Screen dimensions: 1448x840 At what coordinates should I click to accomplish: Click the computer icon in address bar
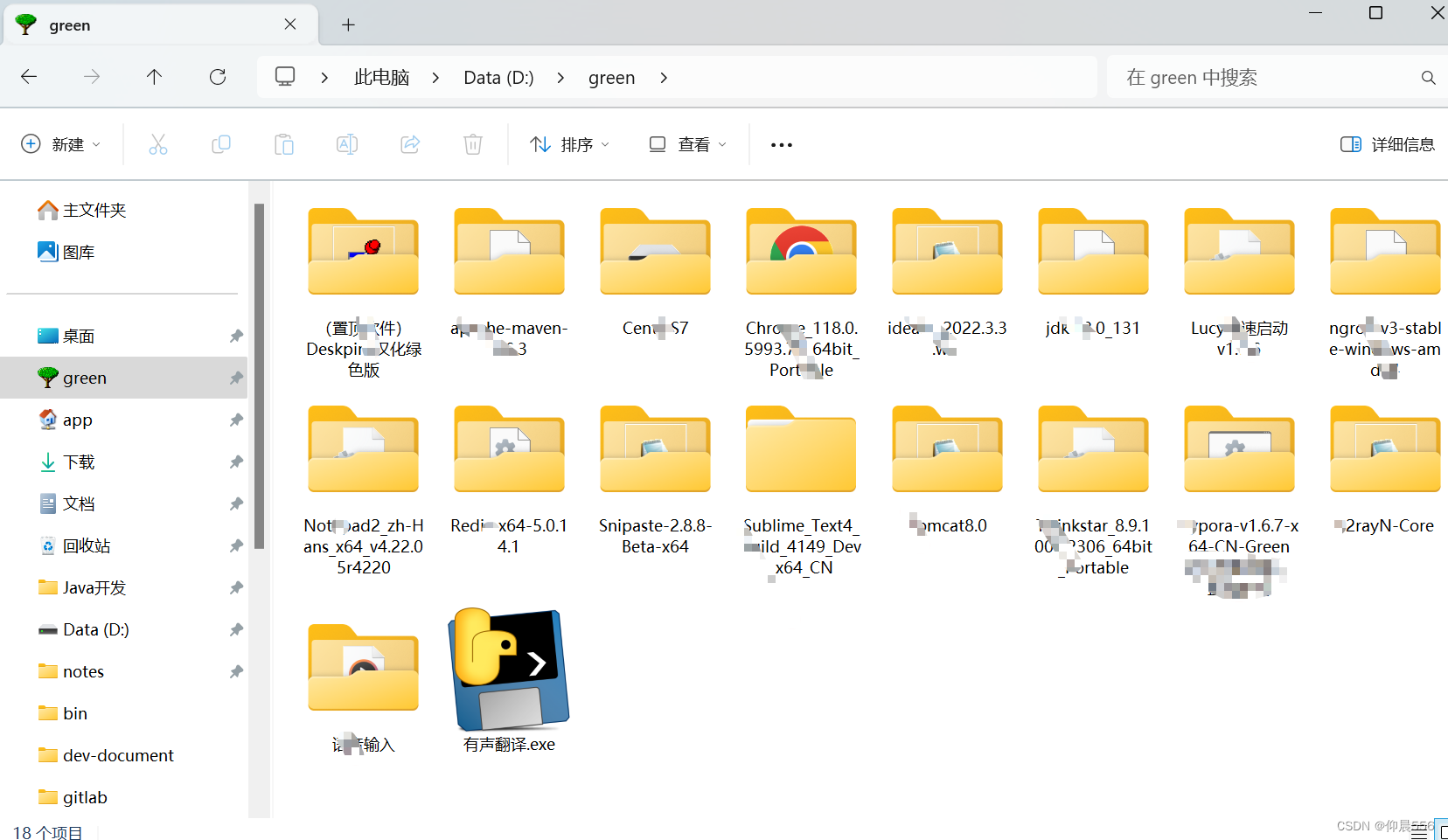(x=285, y=77)
